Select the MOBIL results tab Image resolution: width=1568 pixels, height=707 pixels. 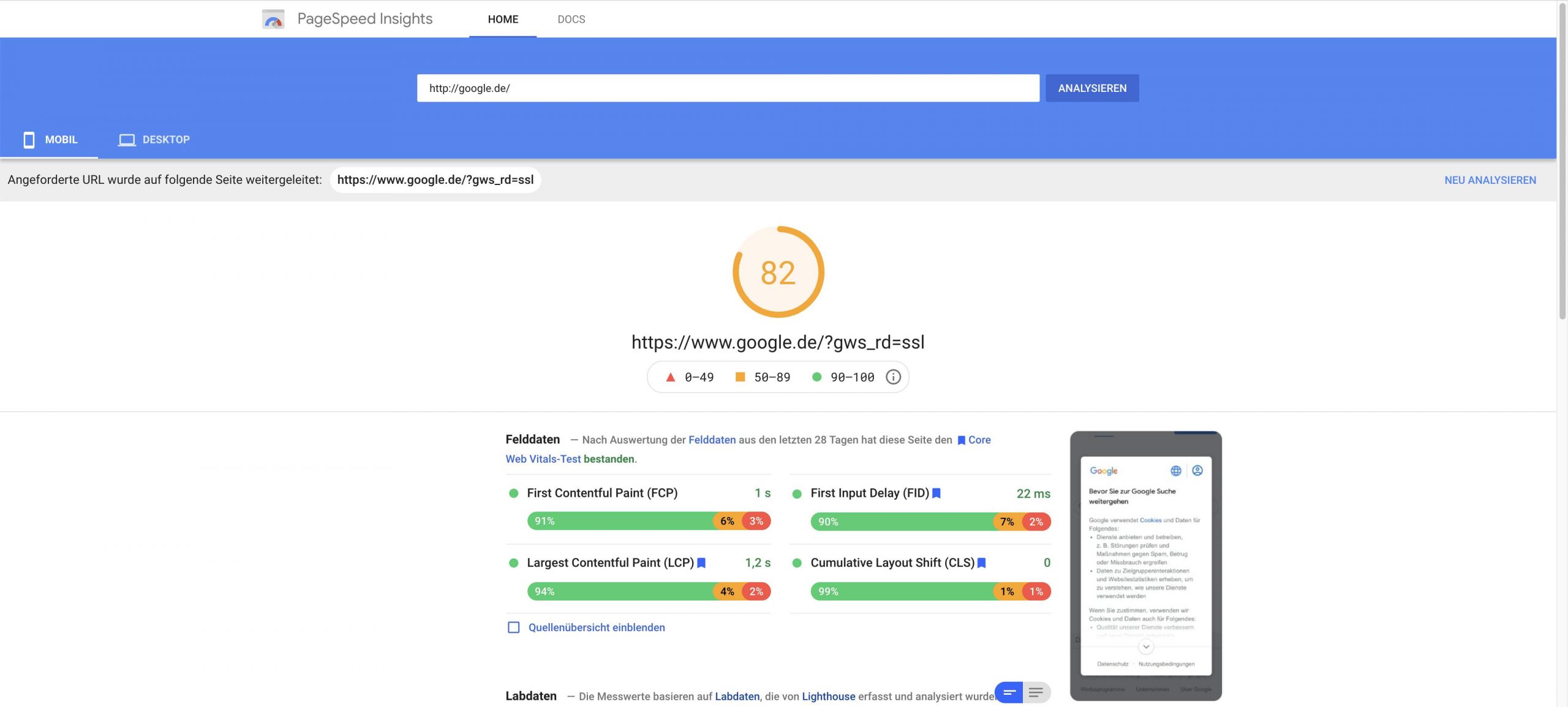pos(49,140)
